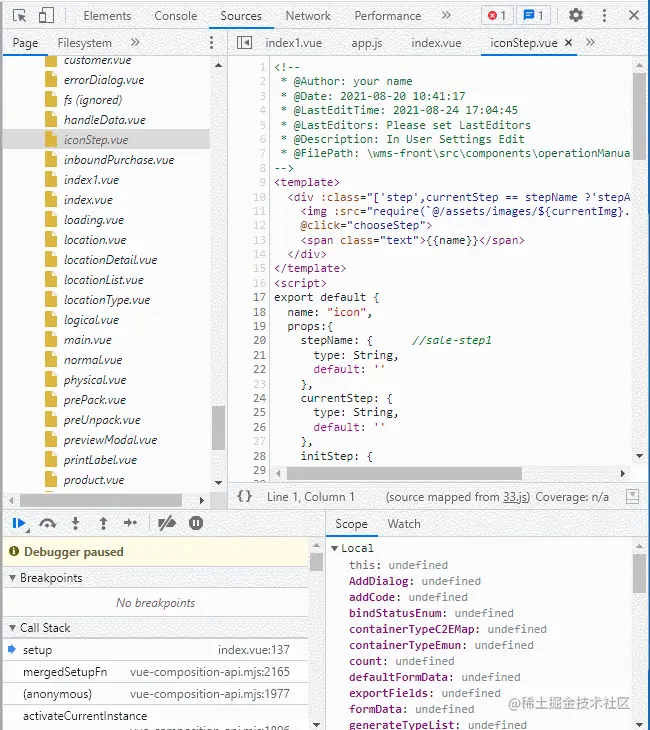The width and height of the screenshot is (650, 730).
Task: Open the index.vue editor tab
Action: point(436,43)
